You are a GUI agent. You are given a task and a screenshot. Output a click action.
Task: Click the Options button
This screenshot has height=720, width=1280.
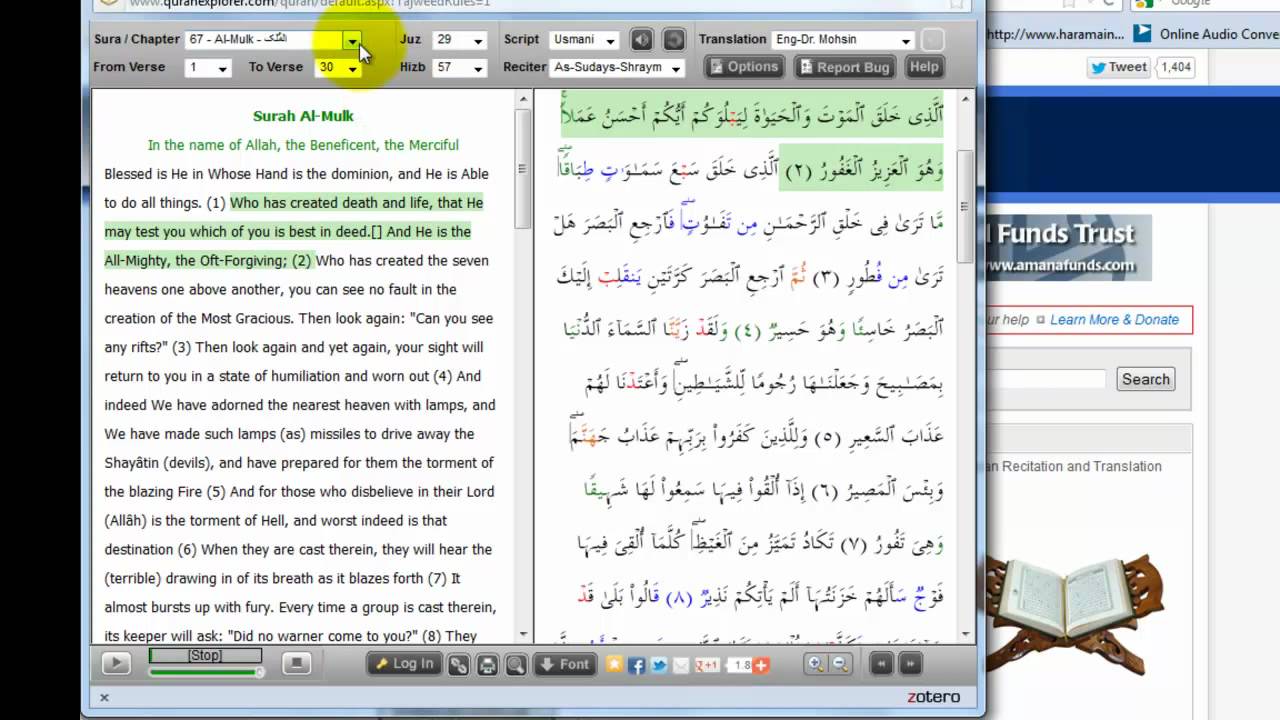[x=744, y=67]
